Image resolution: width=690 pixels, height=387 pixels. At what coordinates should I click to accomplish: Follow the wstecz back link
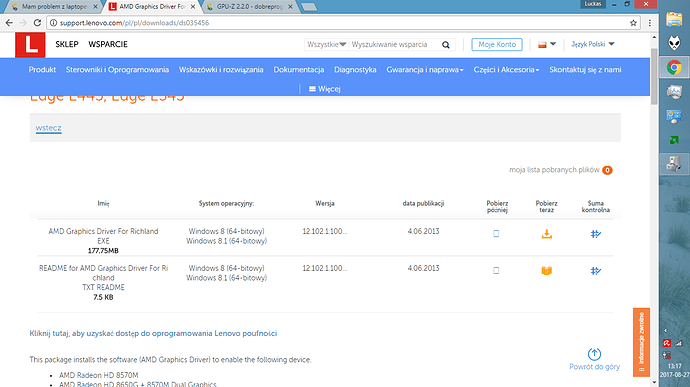point(48,128)
